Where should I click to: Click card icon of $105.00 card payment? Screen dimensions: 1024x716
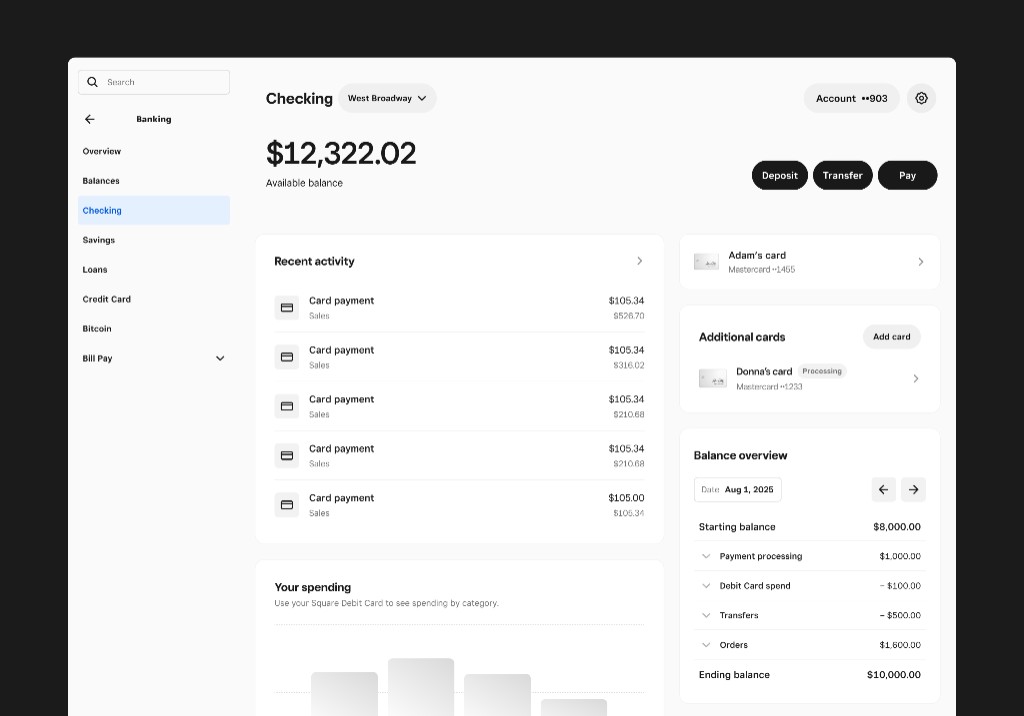(287, 504)
